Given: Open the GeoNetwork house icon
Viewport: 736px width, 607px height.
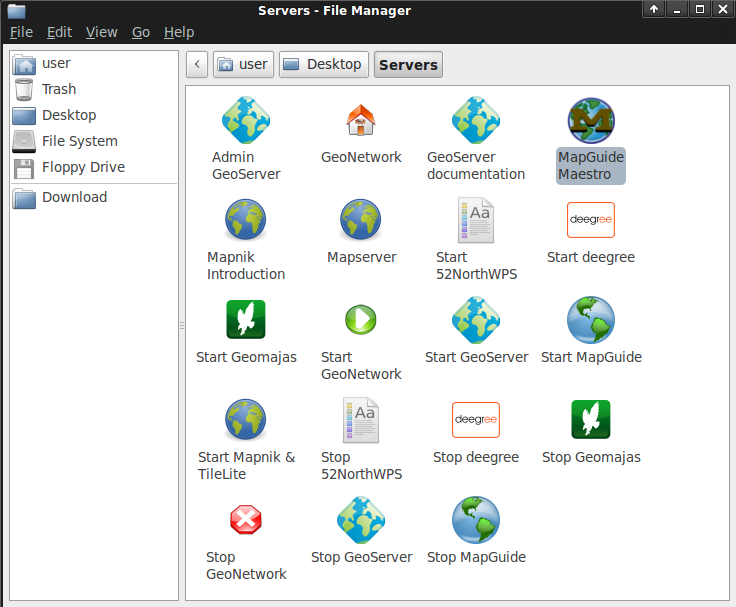Looking at the screenshot, I should tap(361, 120).
